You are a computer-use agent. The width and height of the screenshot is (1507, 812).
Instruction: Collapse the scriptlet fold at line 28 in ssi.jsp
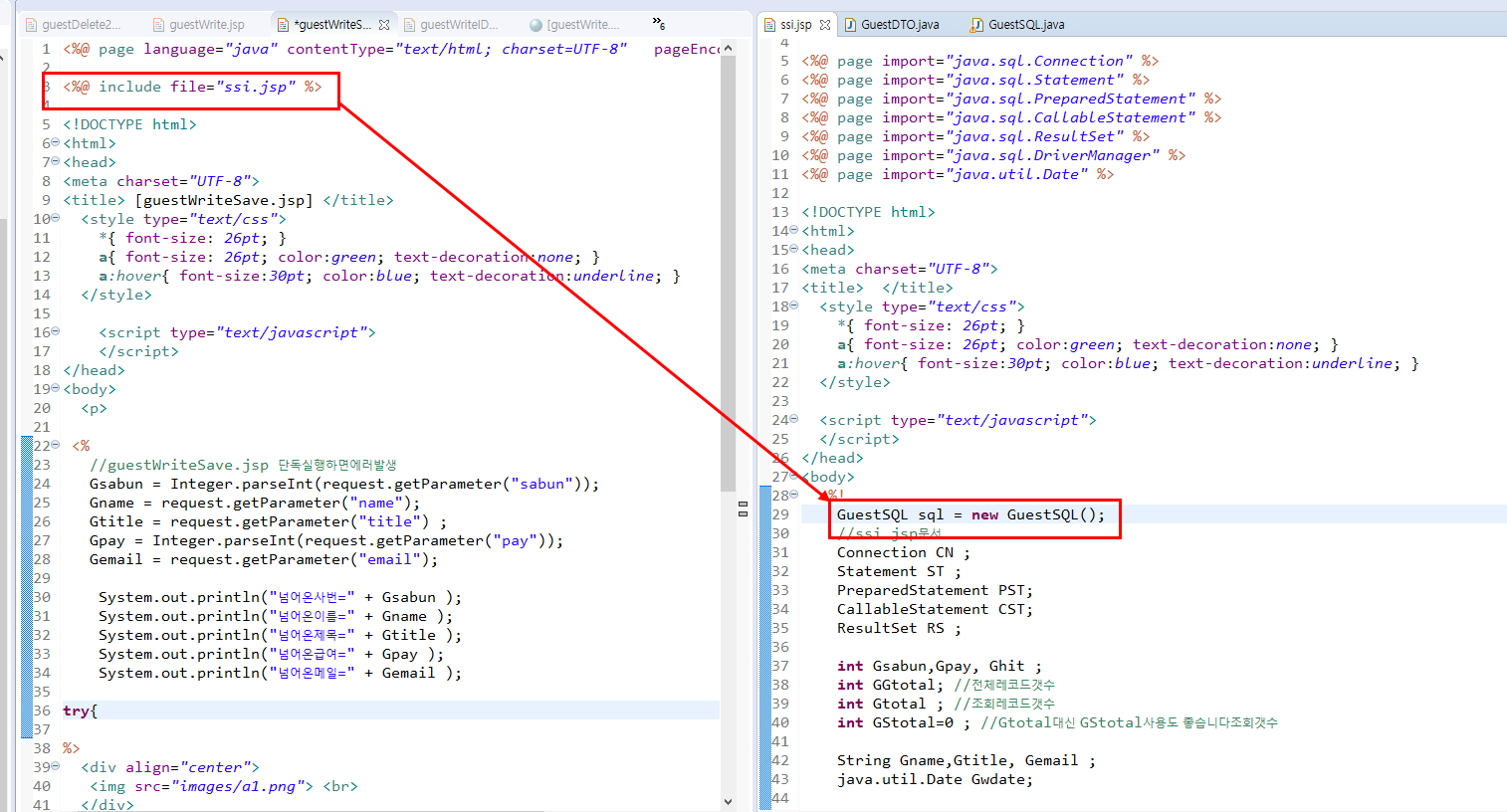[x=794, y=495]
